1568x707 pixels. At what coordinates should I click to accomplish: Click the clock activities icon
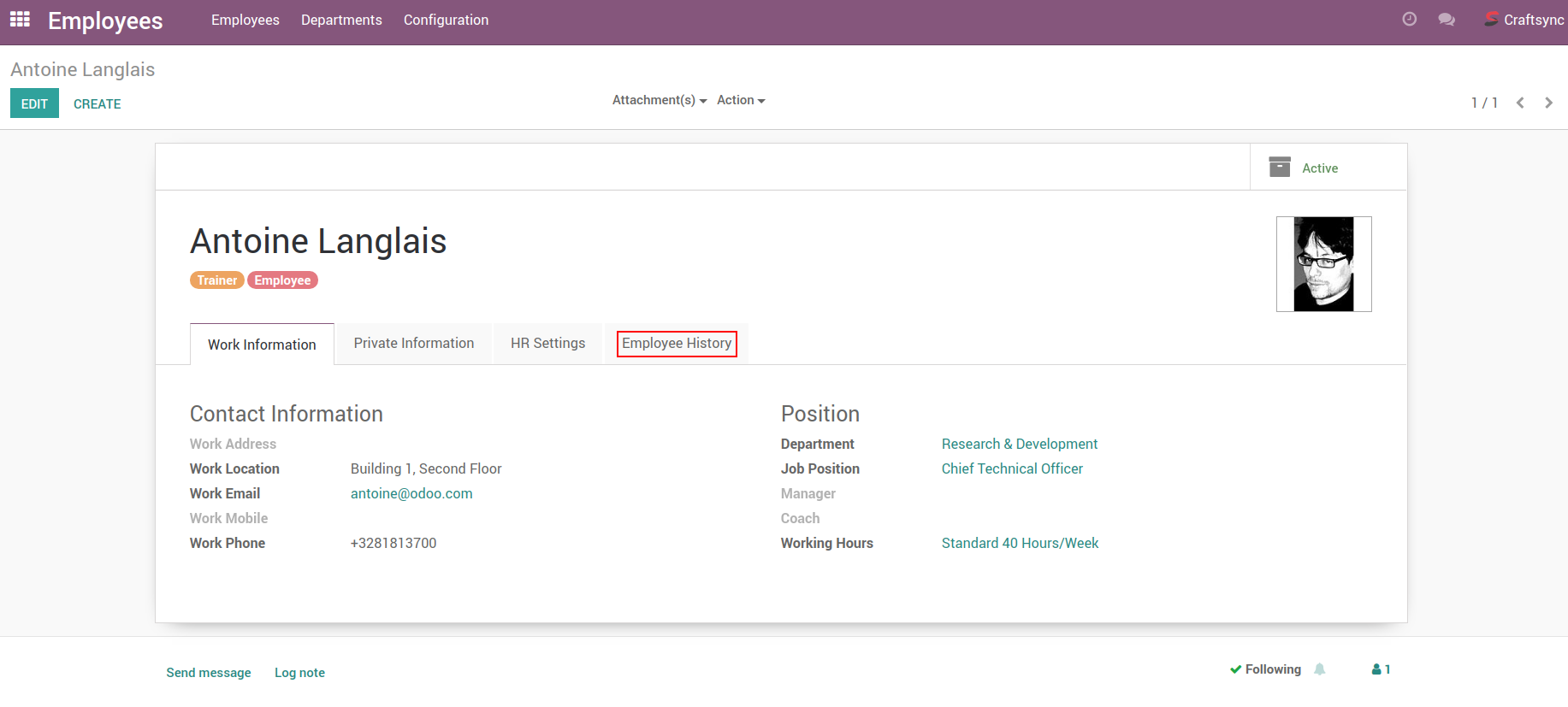1409,20
